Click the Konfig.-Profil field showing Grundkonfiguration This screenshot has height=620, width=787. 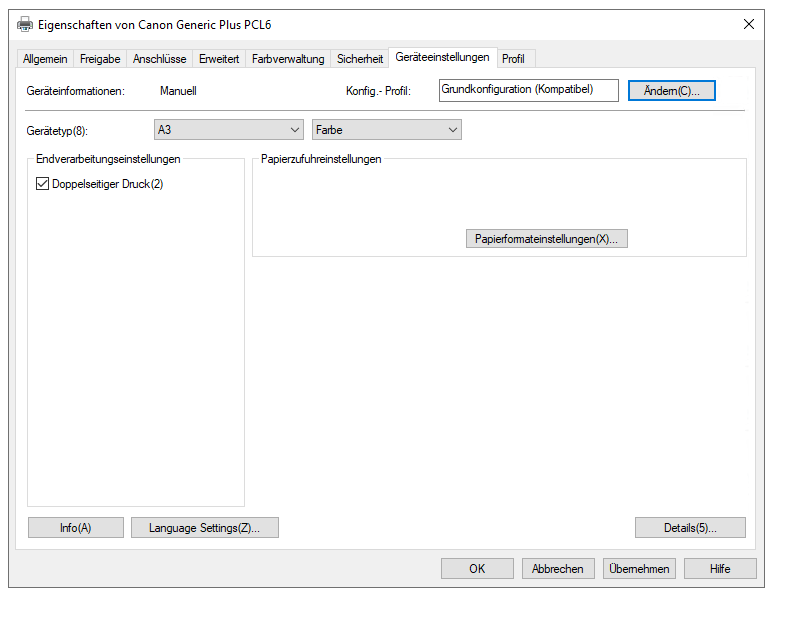529,90
